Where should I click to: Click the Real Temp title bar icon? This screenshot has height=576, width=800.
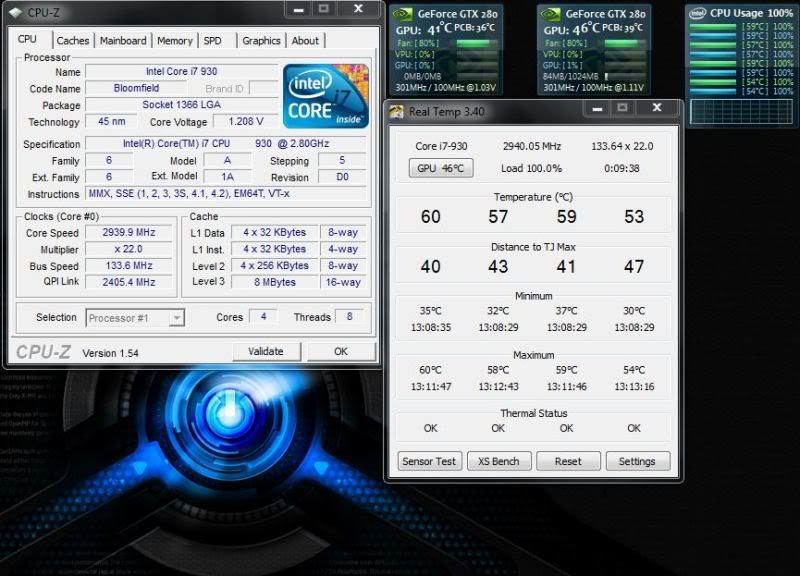pos(394,108)
